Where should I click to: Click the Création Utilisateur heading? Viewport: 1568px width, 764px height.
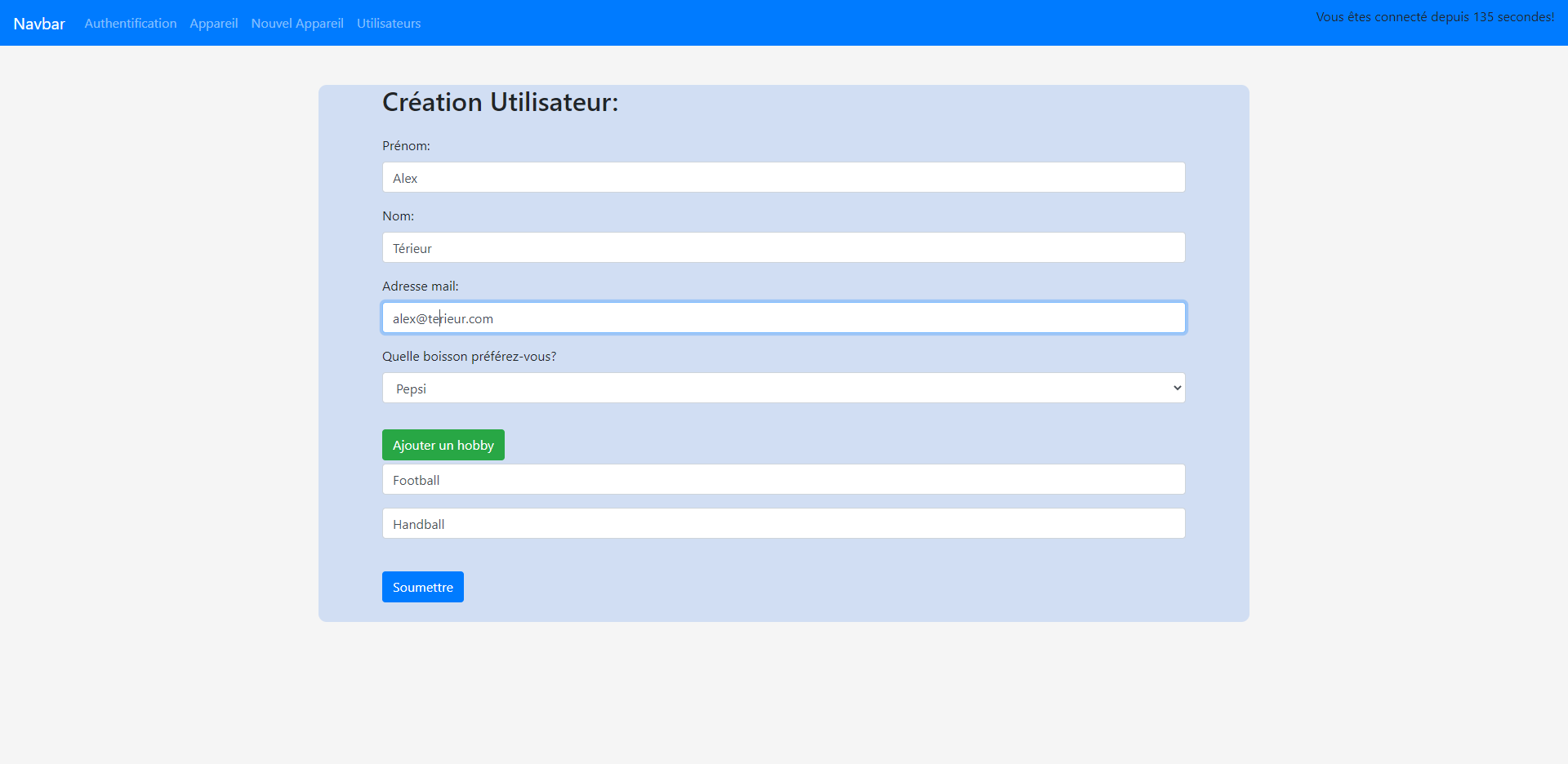click(500, 103)
